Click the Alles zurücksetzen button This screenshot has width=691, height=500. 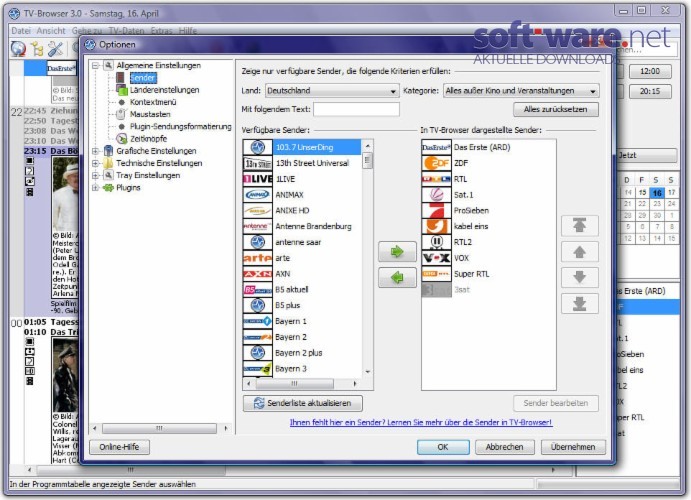point(556,109)
